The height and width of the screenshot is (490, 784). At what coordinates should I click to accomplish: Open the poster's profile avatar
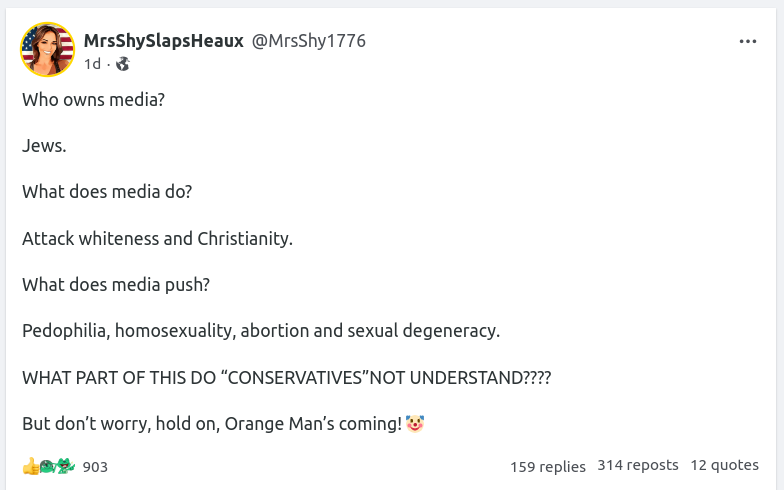point(48,49)
